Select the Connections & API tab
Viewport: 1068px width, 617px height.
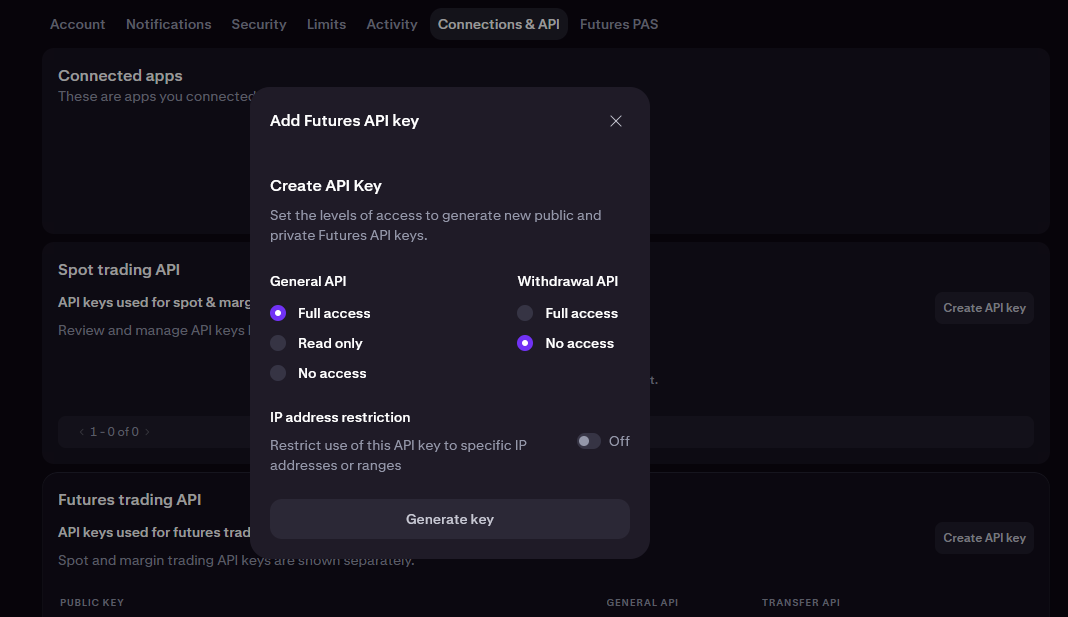(499, 24)
